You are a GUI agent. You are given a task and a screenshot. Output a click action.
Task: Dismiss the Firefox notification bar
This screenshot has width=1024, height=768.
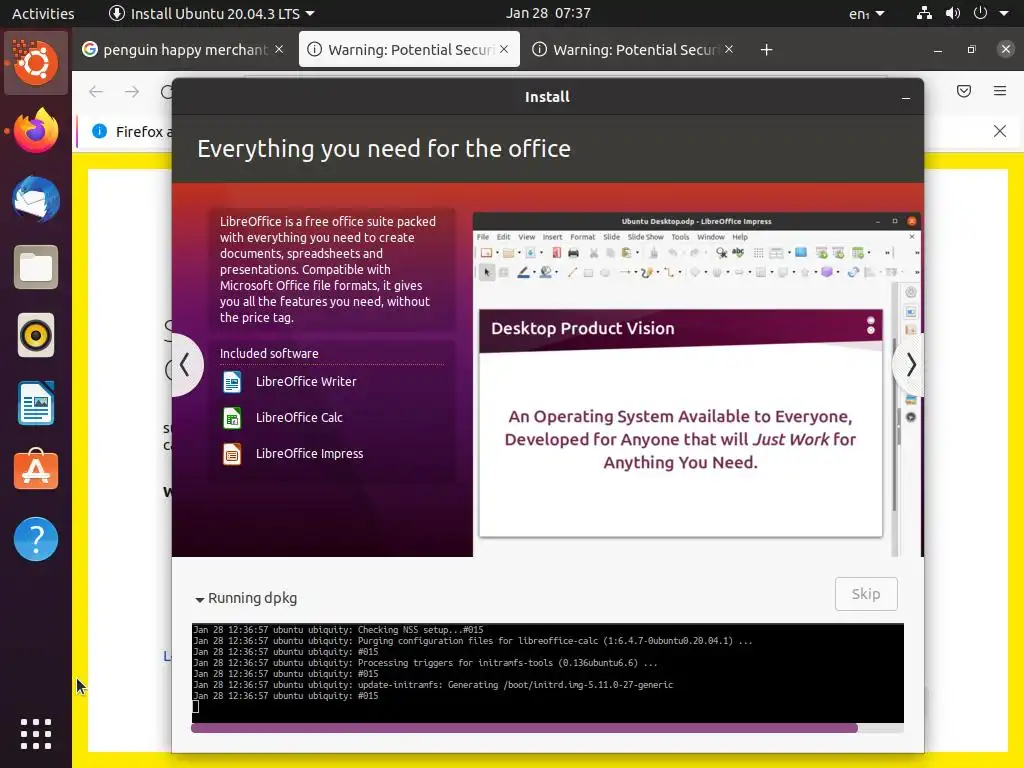pyautogui.click(x=1000, y=131)
